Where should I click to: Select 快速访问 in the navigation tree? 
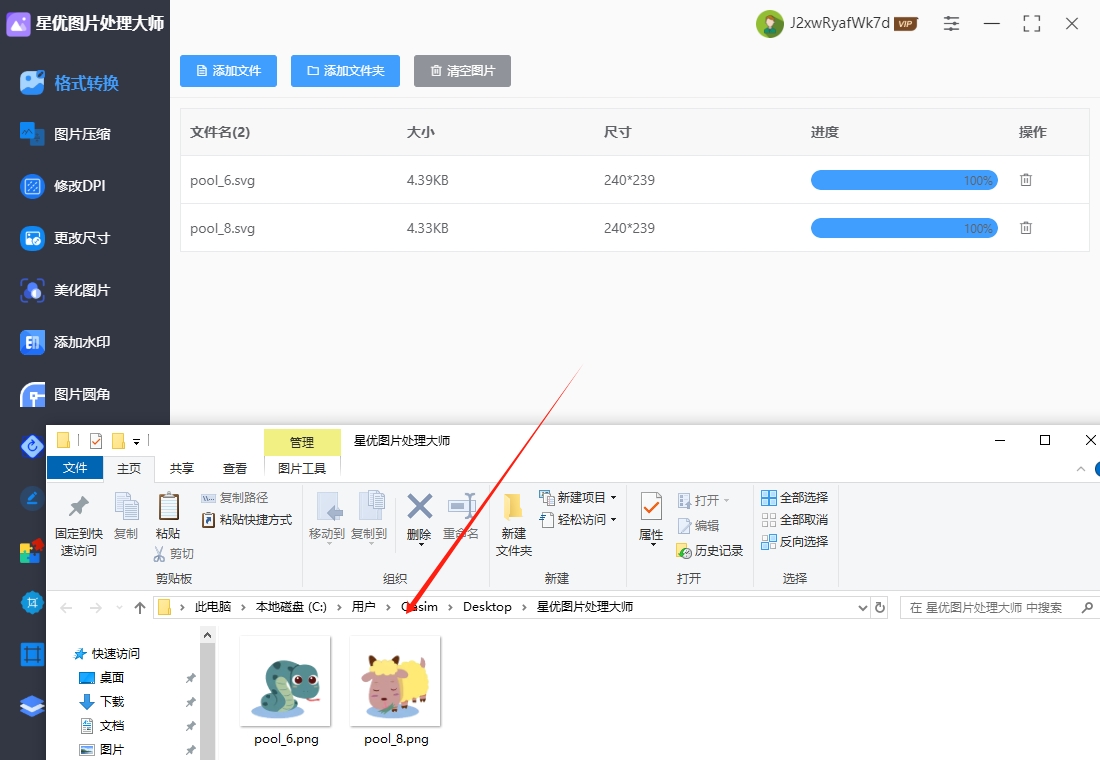107,653
